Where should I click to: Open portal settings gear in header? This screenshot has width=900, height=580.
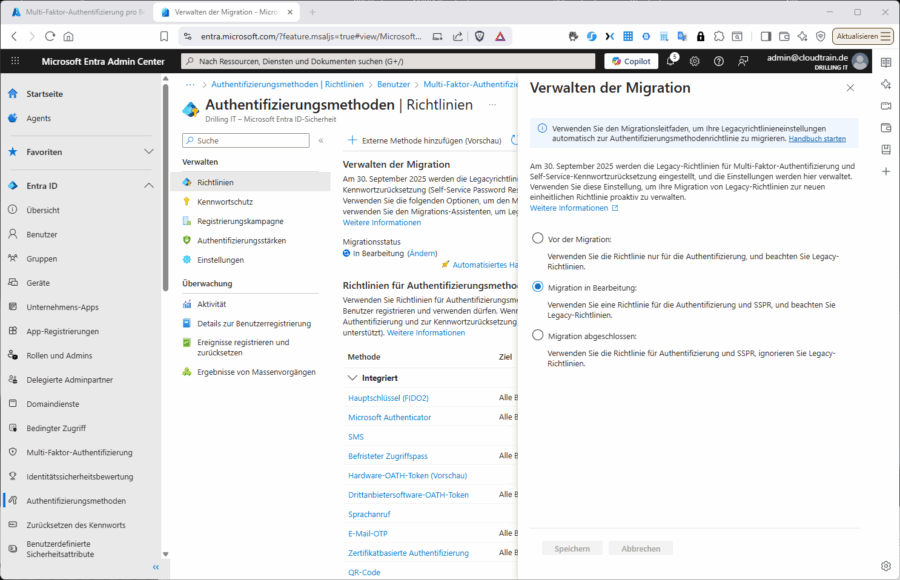(x=695, y=61)
